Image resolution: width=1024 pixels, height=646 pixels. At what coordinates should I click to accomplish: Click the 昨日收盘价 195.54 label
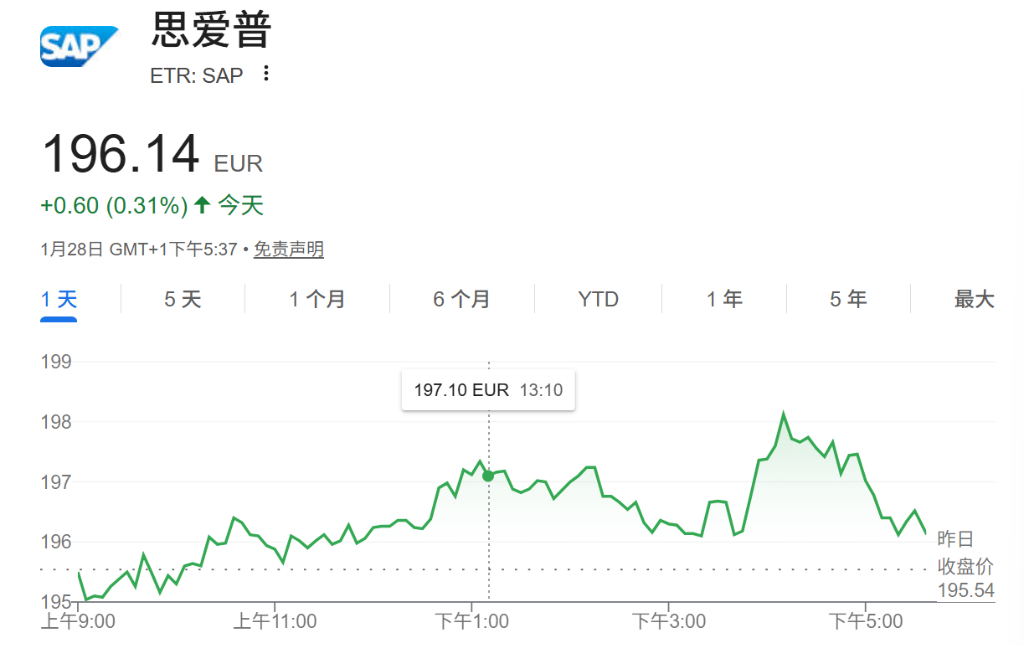pyautogui.click(x=965, y=565)
